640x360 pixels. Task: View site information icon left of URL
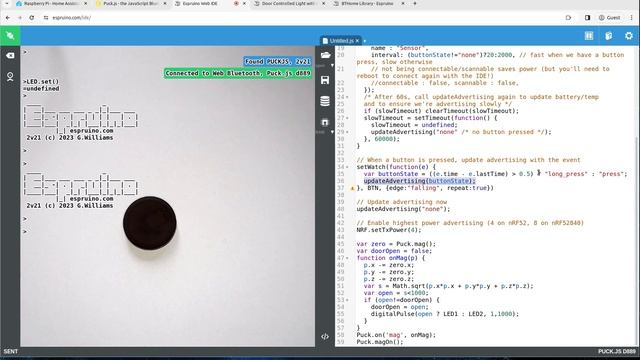(x=46, y=18)
